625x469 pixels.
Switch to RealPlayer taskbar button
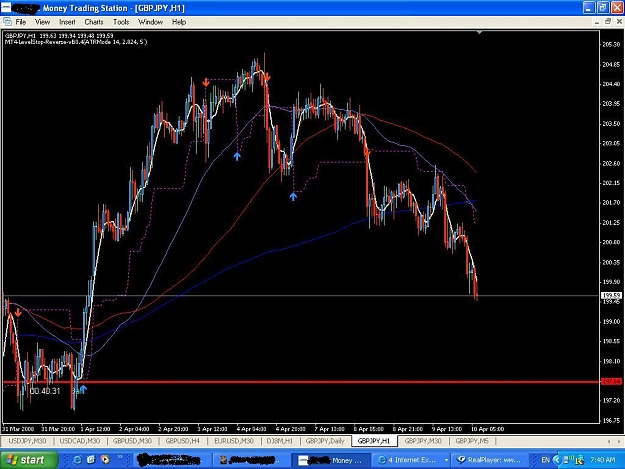tap(490, 460)
